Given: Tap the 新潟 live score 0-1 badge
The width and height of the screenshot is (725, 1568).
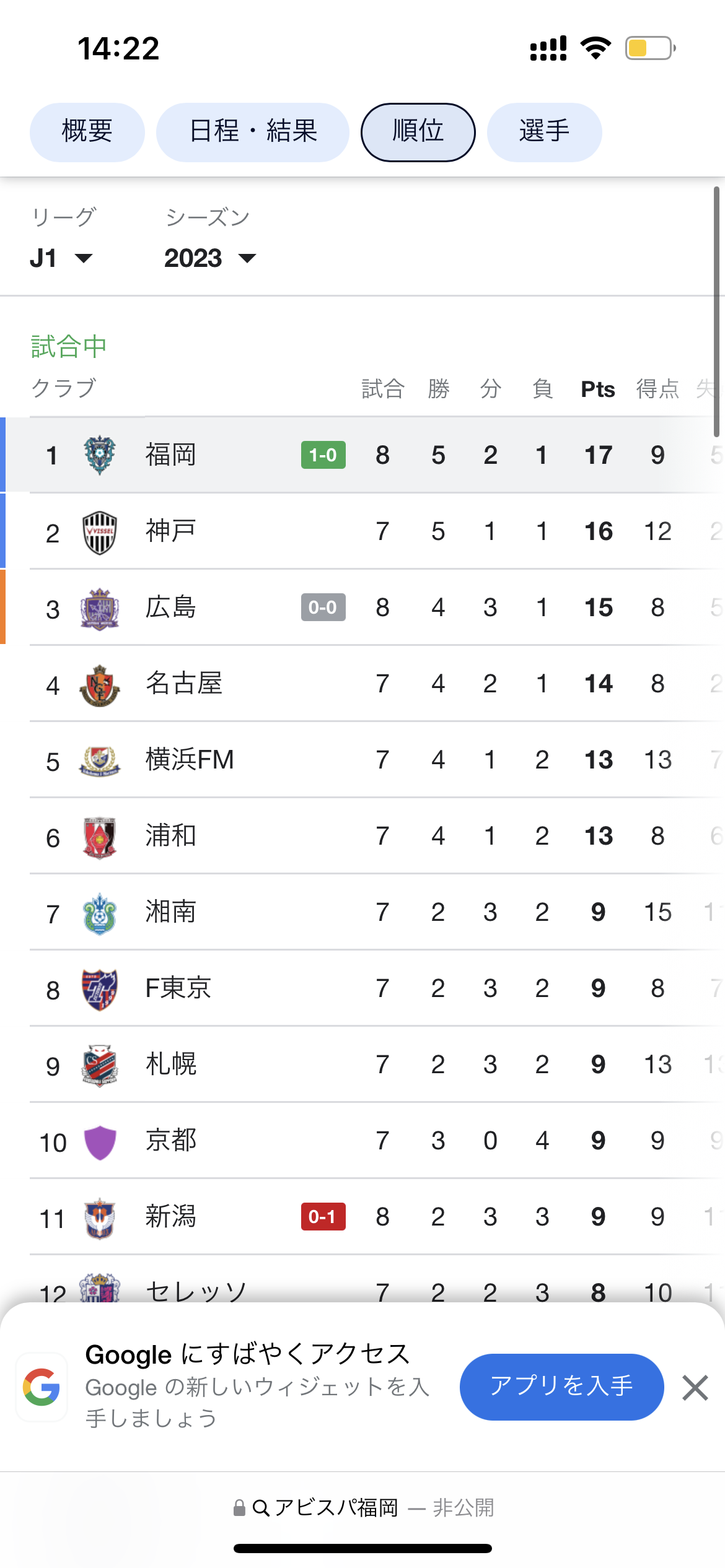Looking at the screenshot, I should pyautogui.click(x=323, y=1217).
